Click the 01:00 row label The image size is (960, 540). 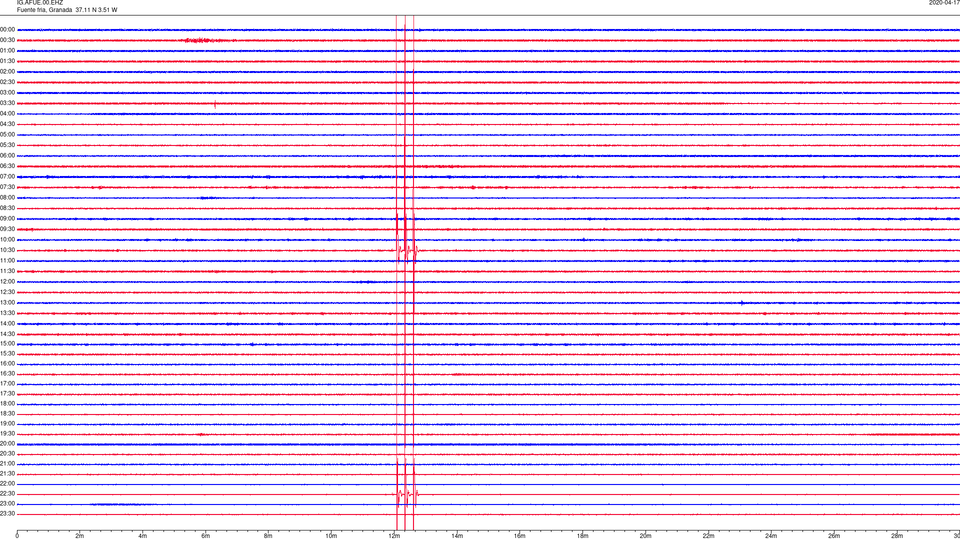pos(8,51)
